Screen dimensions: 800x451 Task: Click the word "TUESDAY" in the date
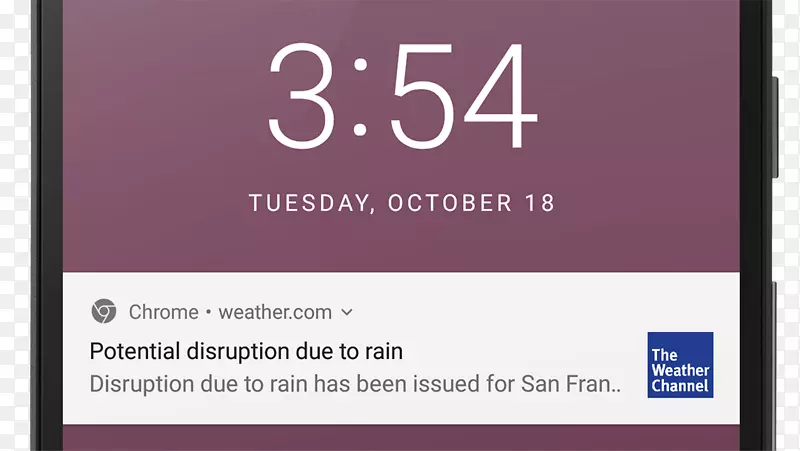coord(308,203)
